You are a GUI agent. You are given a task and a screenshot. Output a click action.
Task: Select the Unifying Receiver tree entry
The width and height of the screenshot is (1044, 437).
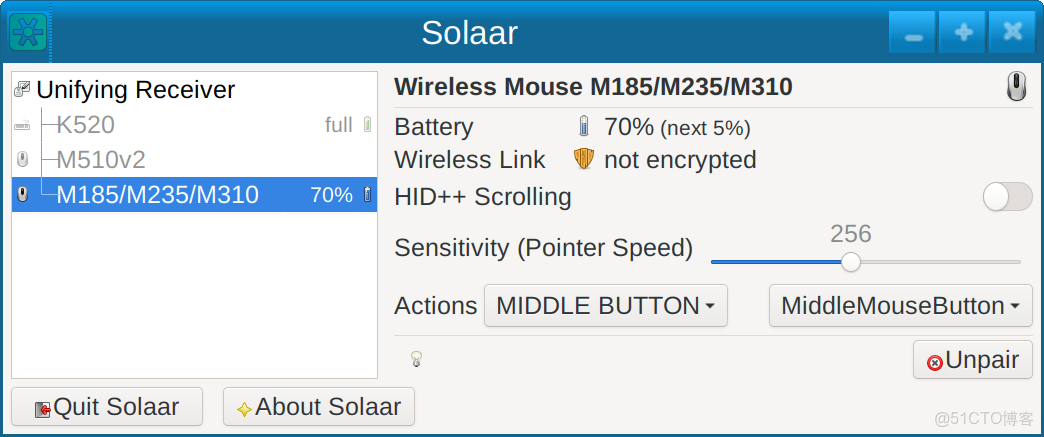(135, 90)
